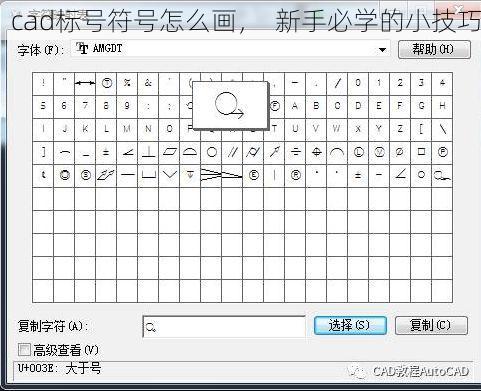Select the character cell '9'
Screen dimensions: 481x391
click(127, 106)
